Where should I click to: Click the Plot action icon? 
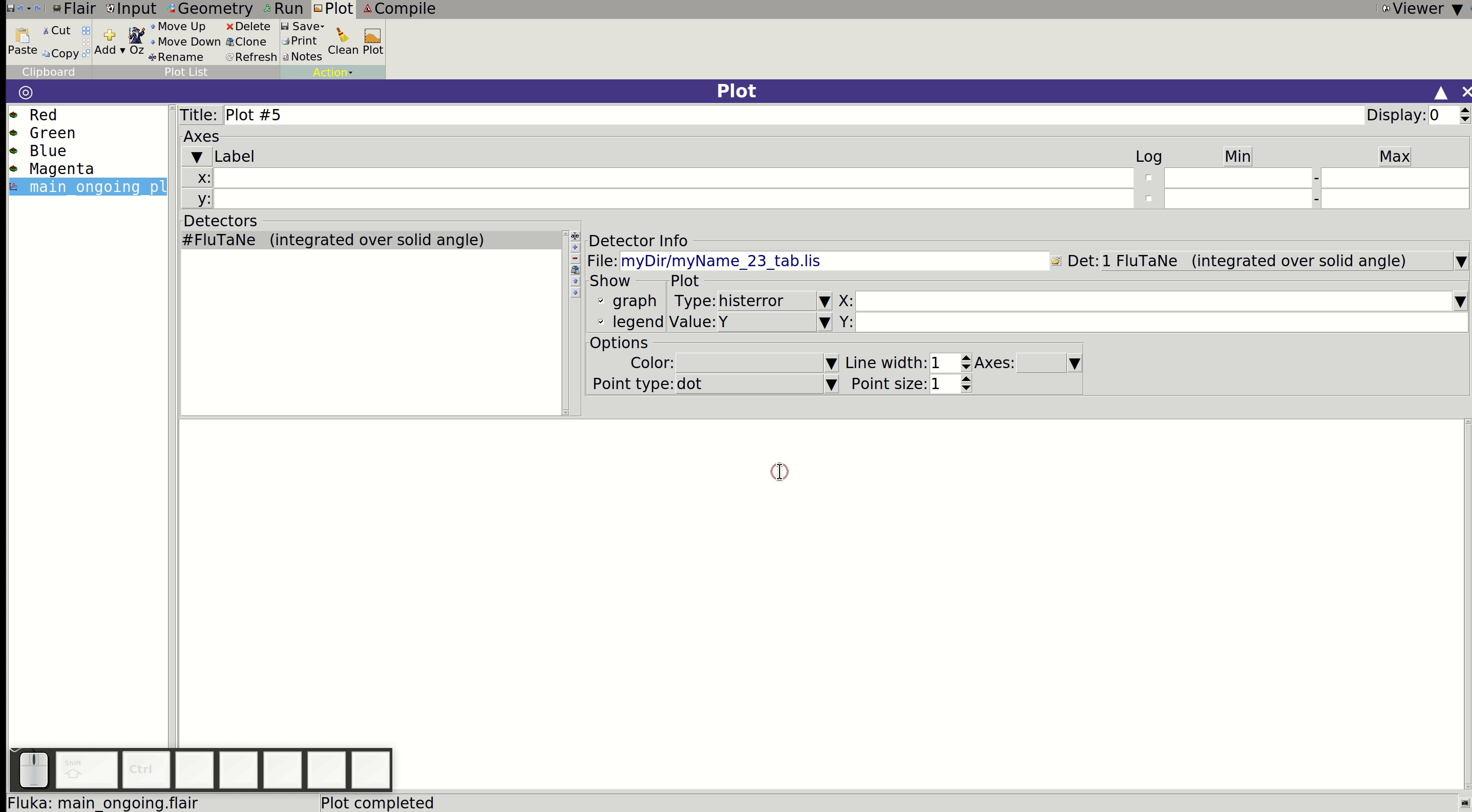[372, 35]
